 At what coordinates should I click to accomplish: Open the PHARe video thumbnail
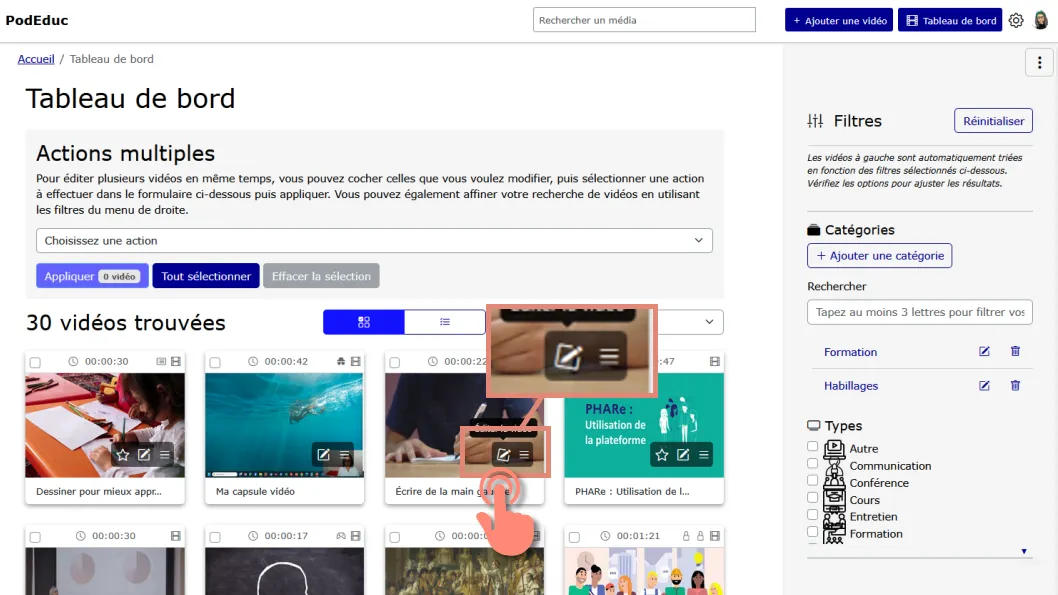point(644,425)
